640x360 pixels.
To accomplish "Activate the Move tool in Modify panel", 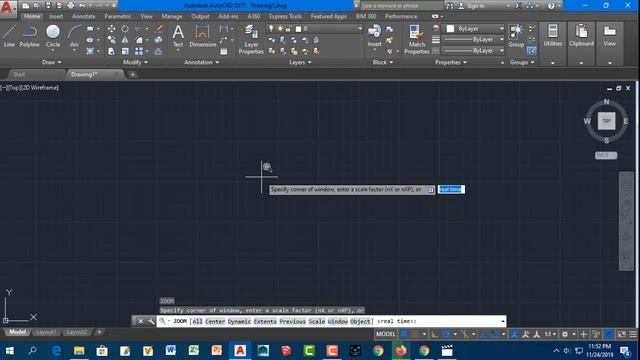I will (111, 29).
